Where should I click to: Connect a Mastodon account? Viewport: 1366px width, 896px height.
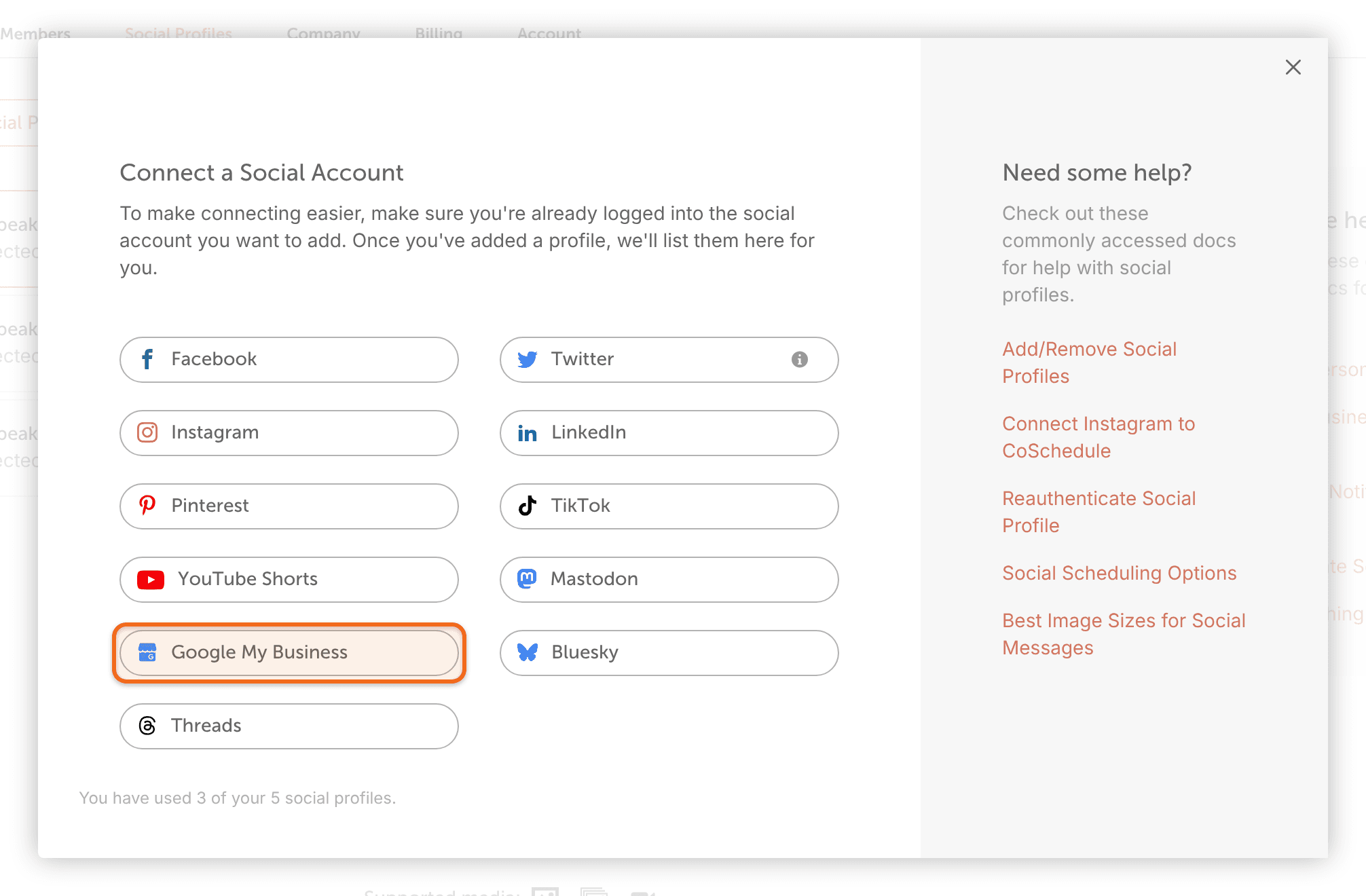[x=669, y=580]
